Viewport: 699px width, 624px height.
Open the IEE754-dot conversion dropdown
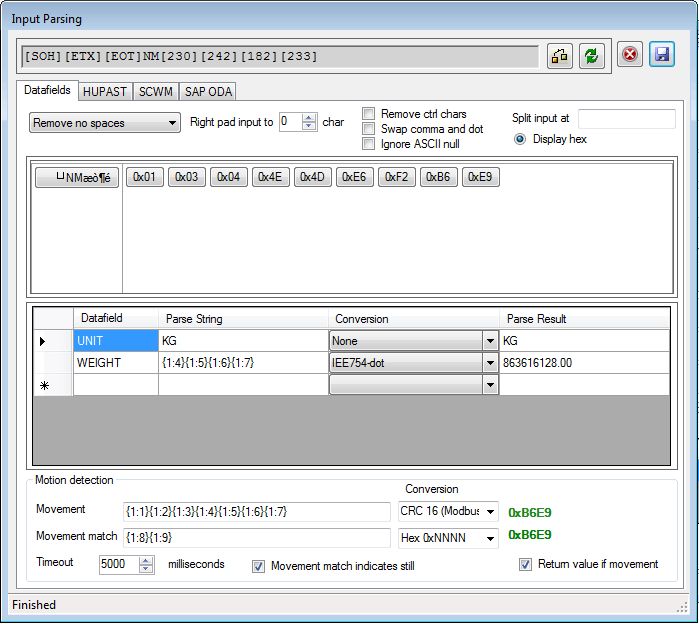pyautogui.click(x=490, y=363)
